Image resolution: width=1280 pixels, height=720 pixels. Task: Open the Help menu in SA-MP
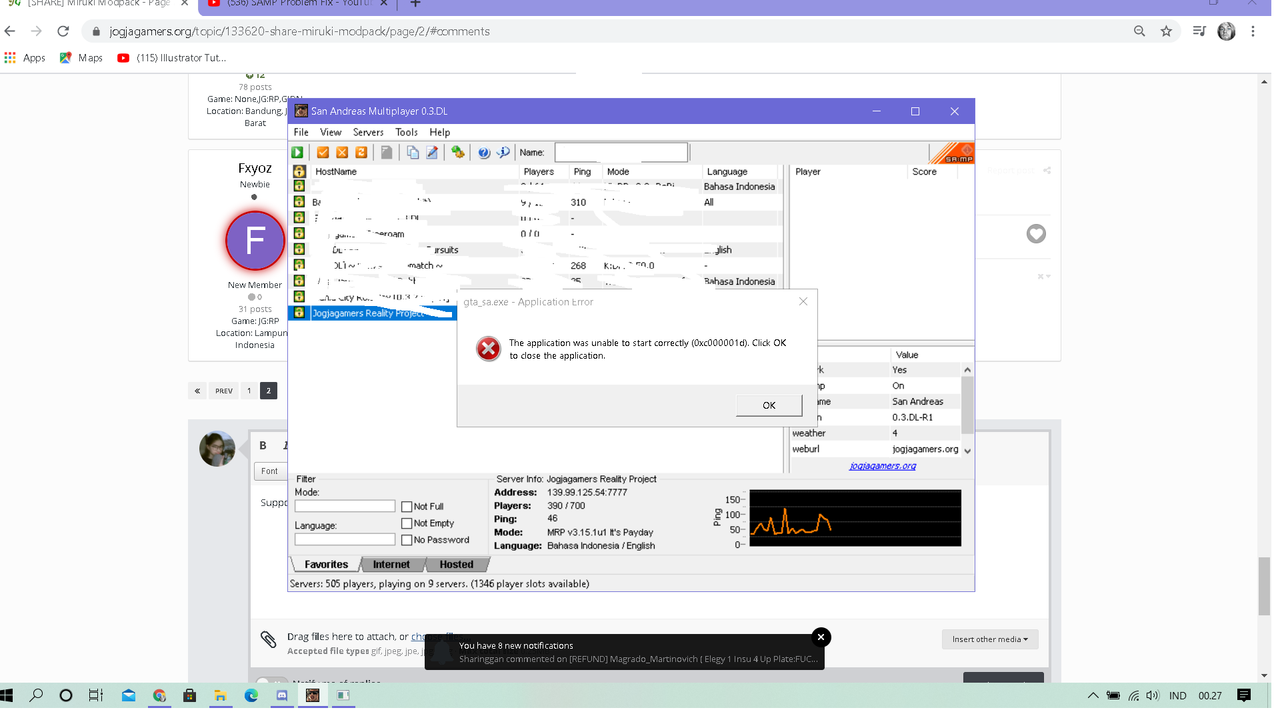pos(440,132)
